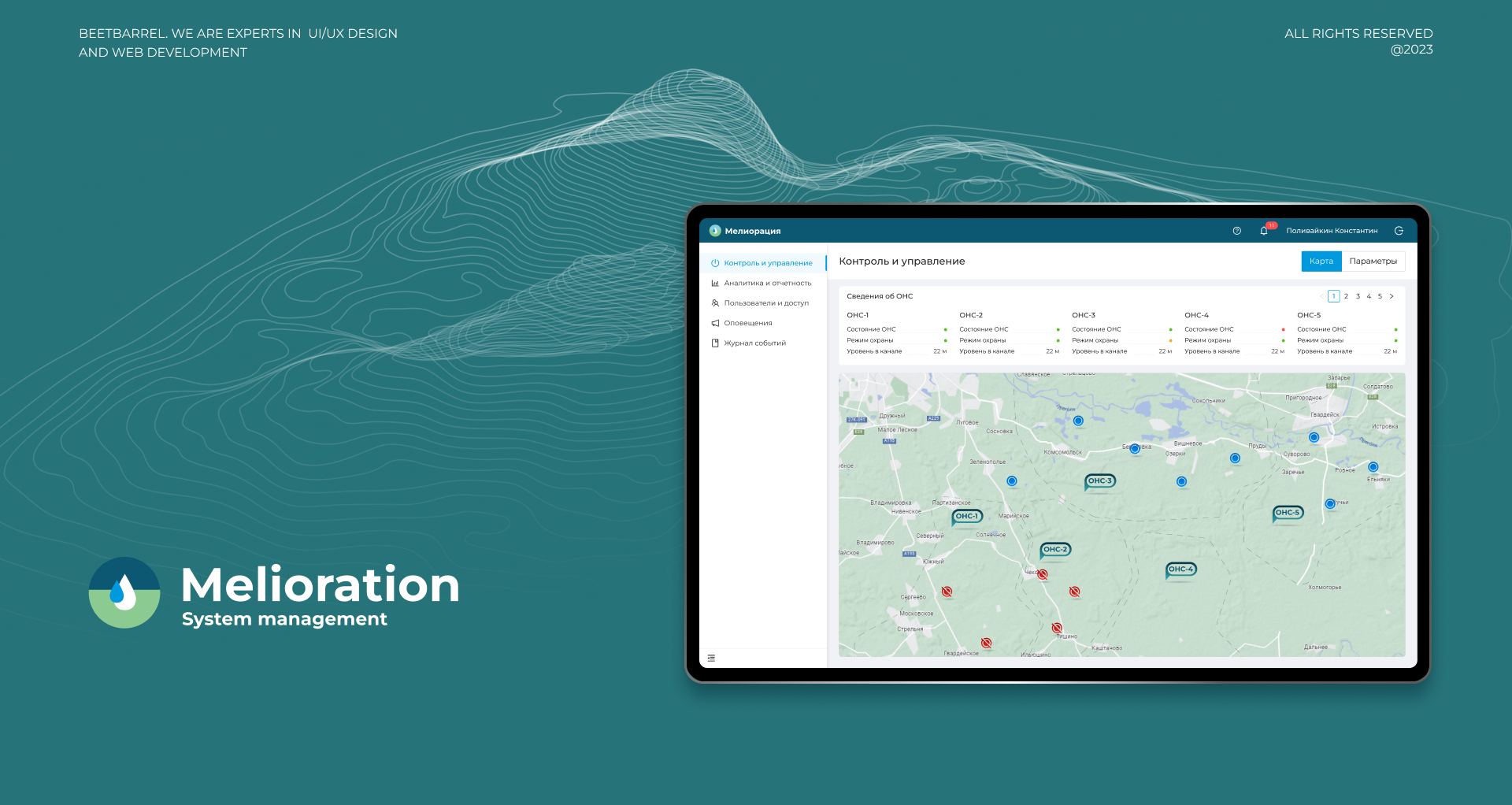This screenshot has height=805, width=1512.
Task: Open Журнал событий in sidebar
Action: [x=754, y=343]
